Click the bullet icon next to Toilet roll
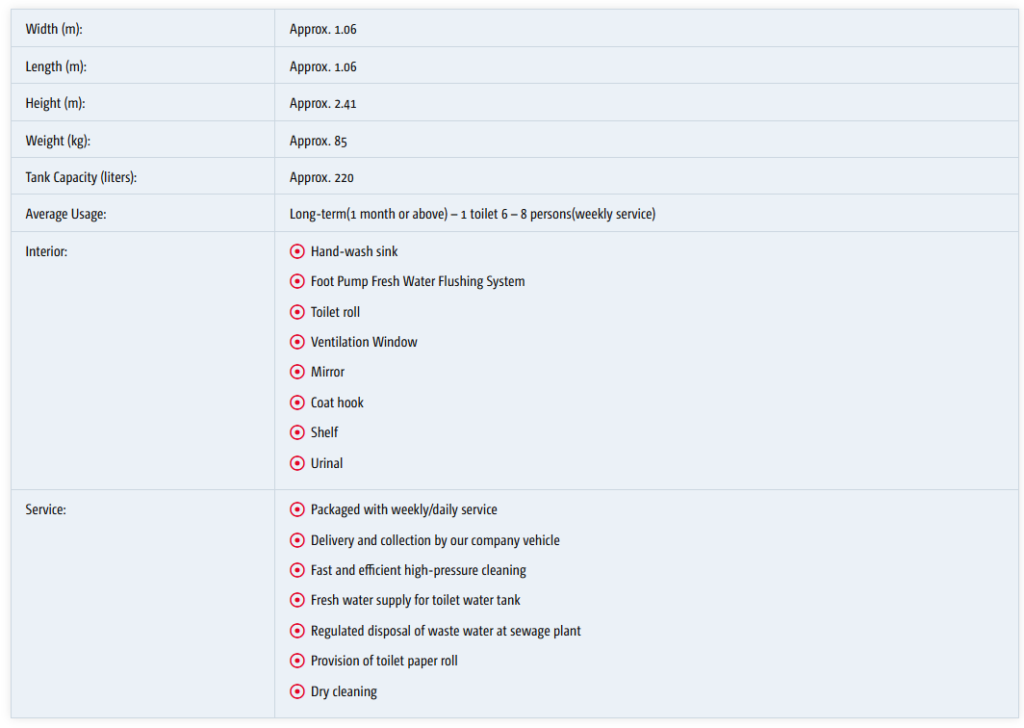 pos(297,312)
